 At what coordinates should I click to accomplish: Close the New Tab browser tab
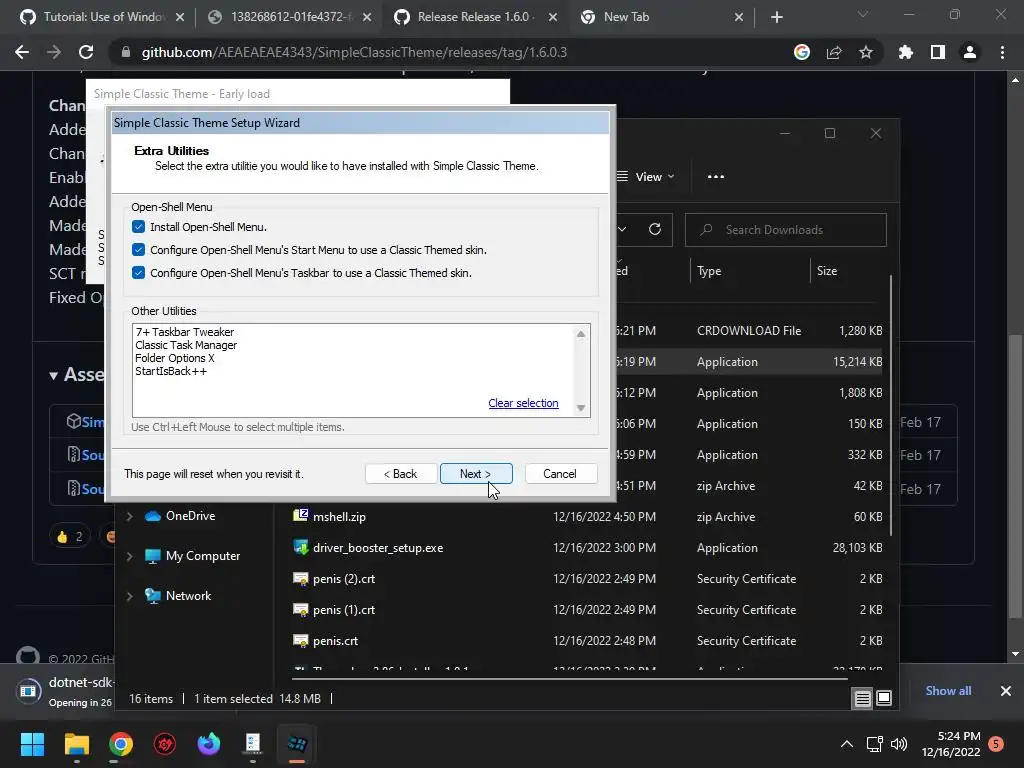(739, 17)
